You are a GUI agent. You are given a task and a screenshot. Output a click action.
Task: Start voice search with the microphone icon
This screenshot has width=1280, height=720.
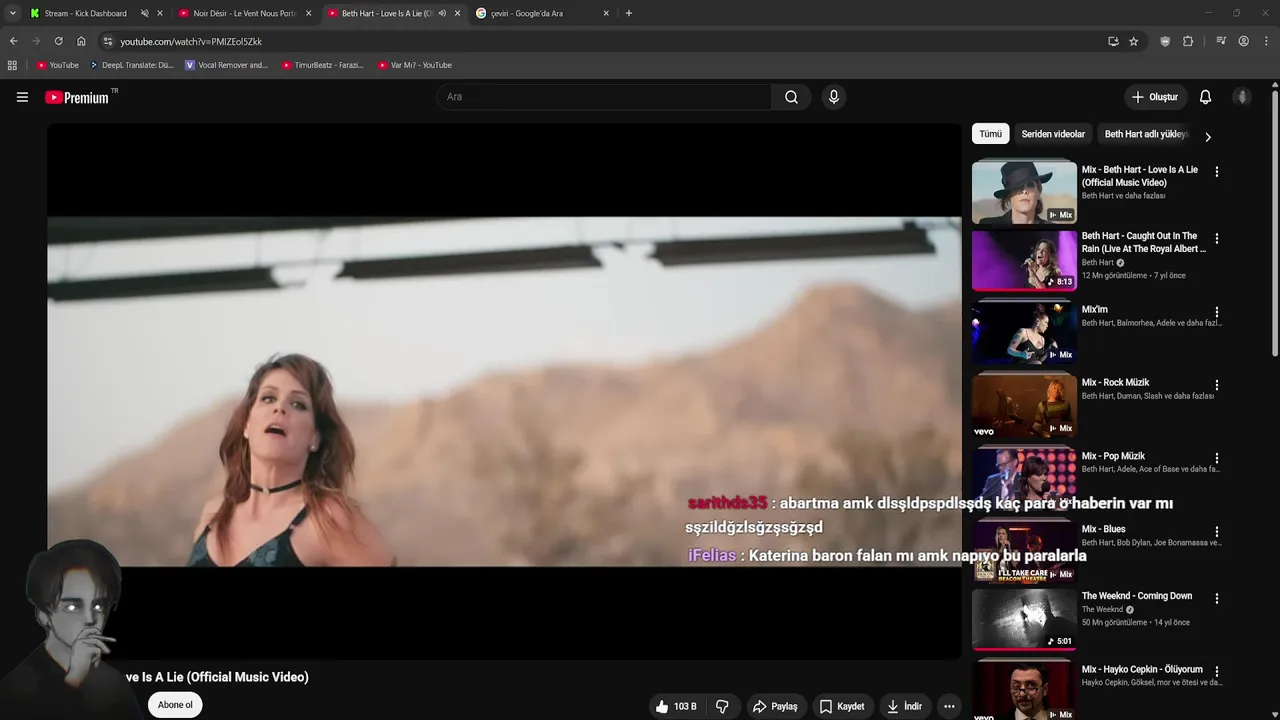point(833,97)
